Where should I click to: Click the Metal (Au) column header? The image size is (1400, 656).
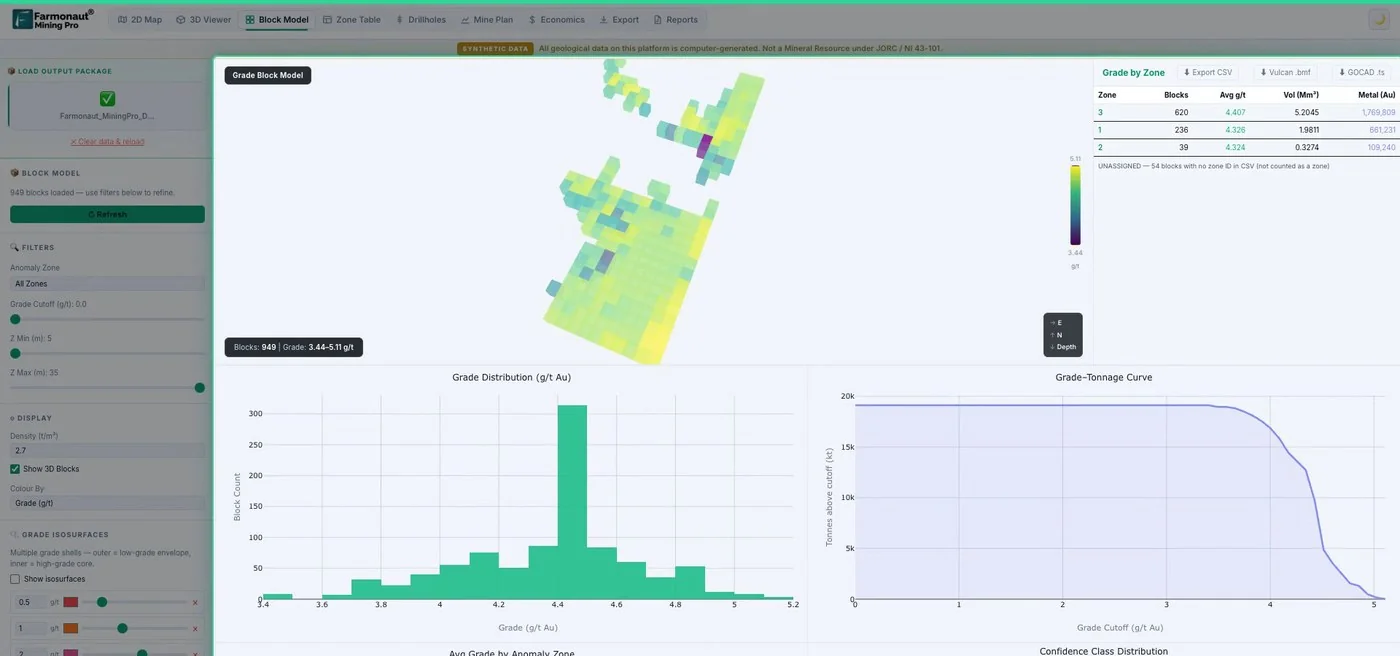tap(1375, 95)
